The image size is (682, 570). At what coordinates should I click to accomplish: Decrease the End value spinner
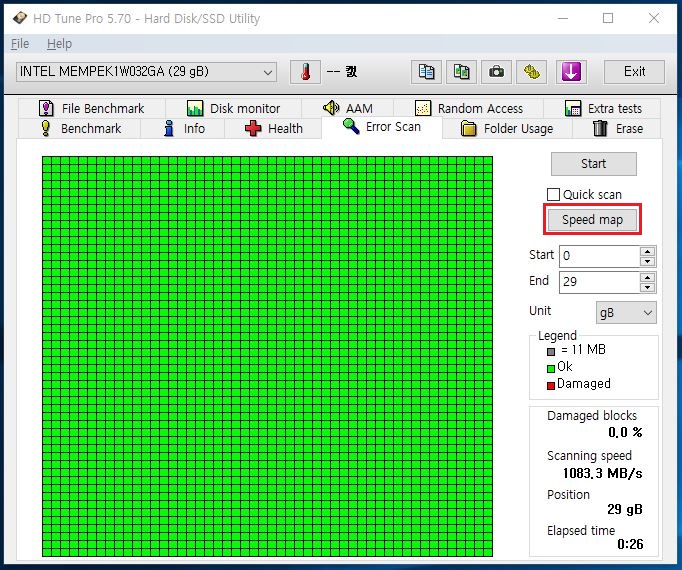coord(648,287)
